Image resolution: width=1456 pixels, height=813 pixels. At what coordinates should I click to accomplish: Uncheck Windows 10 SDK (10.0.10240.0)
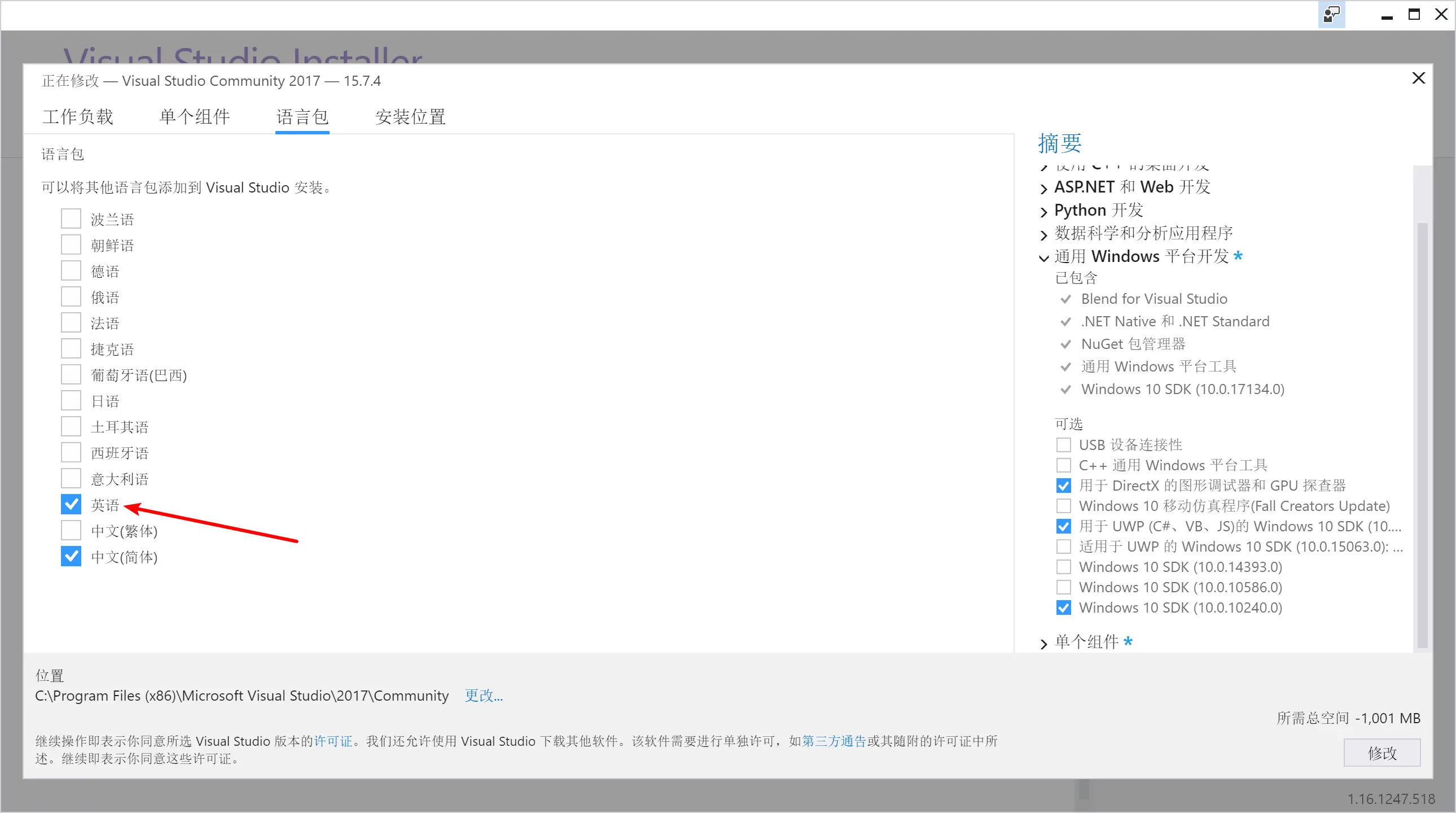tap(1063, 607)
